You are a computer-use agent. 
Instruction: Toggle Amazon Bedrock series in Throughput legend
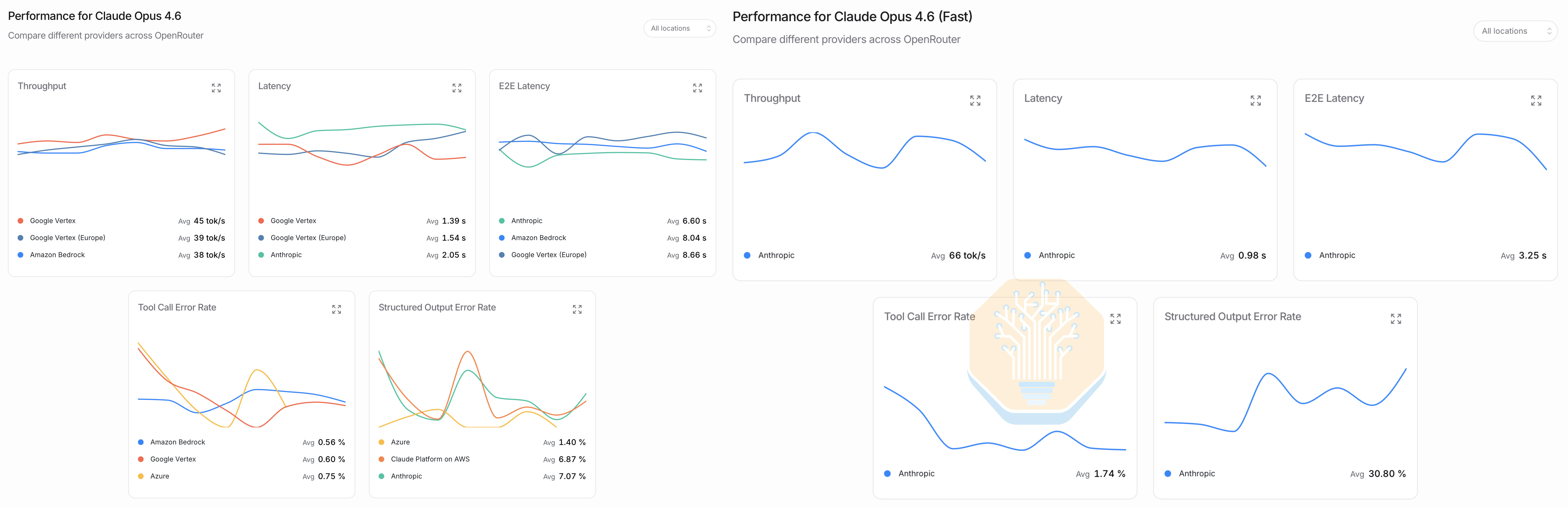[57, 255]
